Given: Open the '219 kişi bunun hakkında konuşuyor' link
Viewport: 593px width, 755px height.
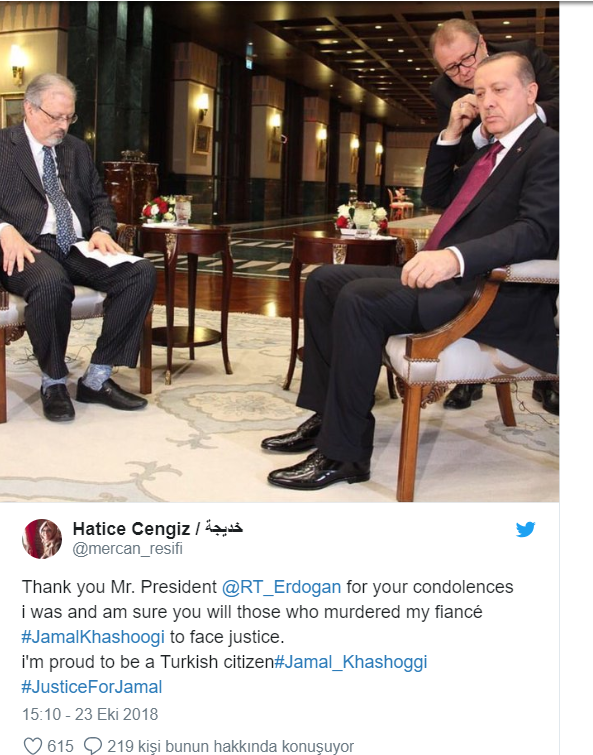Looking at the screenshot, I should click(x=231, y=746).
